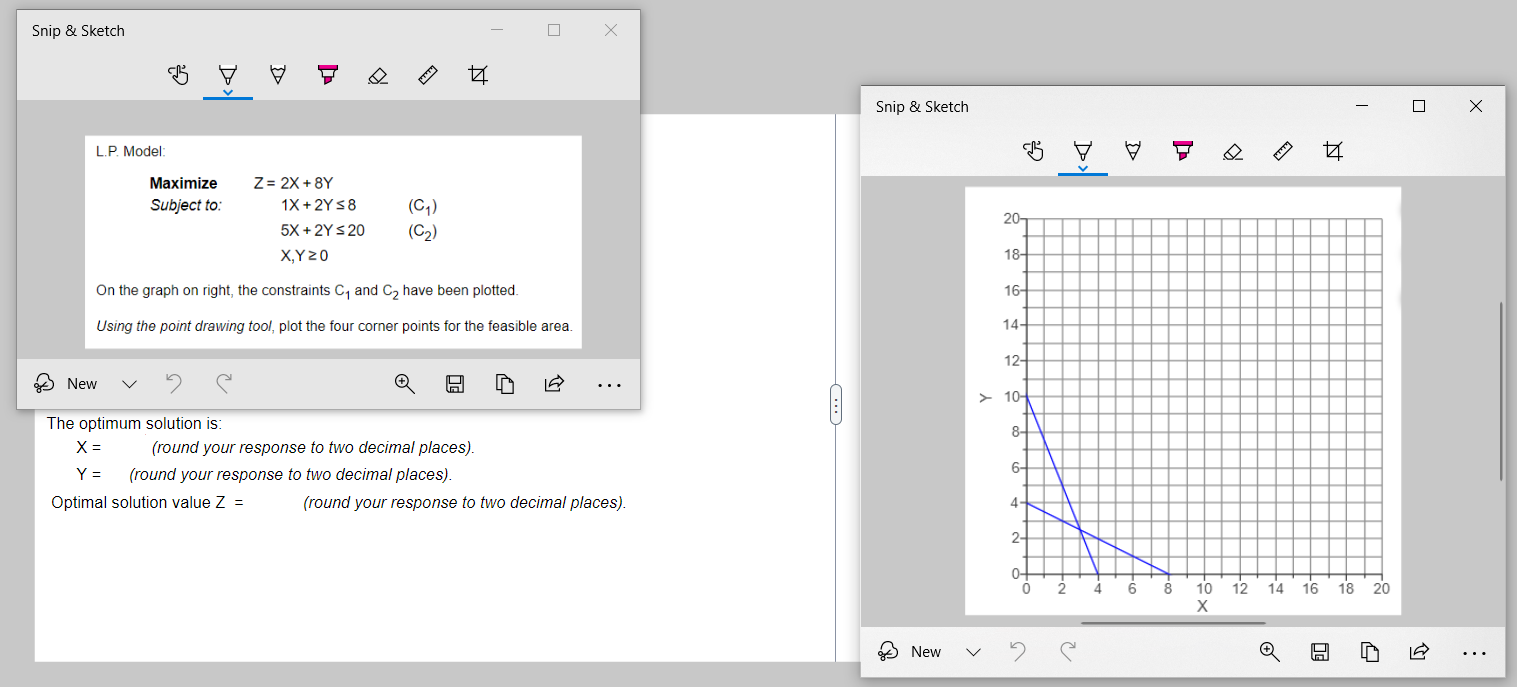Click the Save icon in the left window
Image resolution: width=1517 pixels, height=687 pixels.
[x=455, y=383]
